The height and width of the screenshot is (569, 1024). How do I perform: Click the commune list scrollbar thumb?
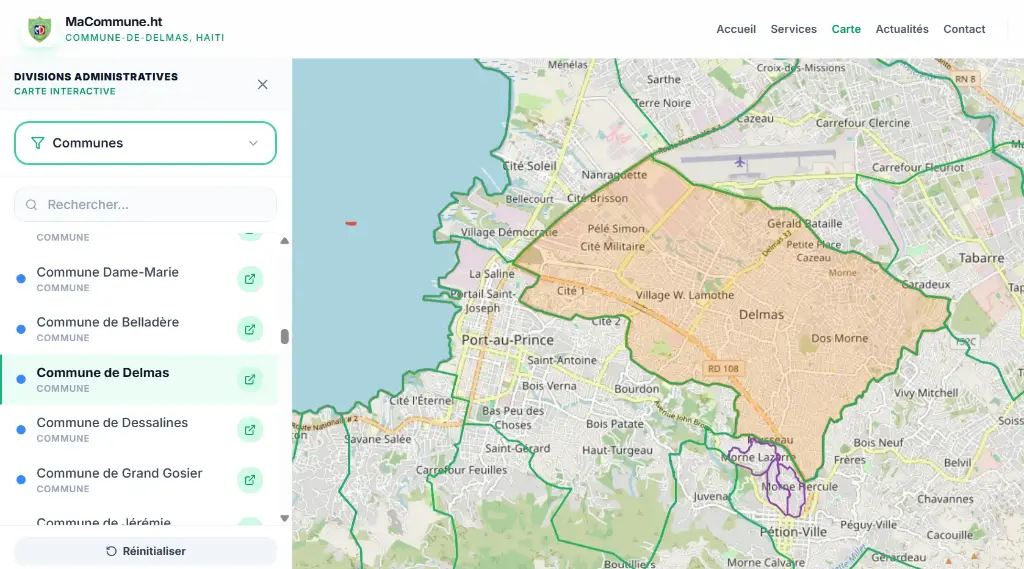pos(285,336)
